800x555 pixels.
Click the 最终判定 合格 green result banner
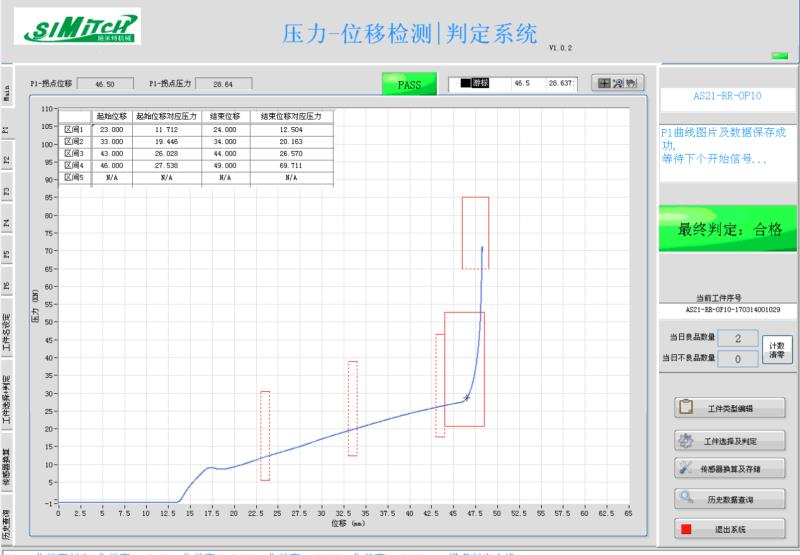tap(728, 229)
